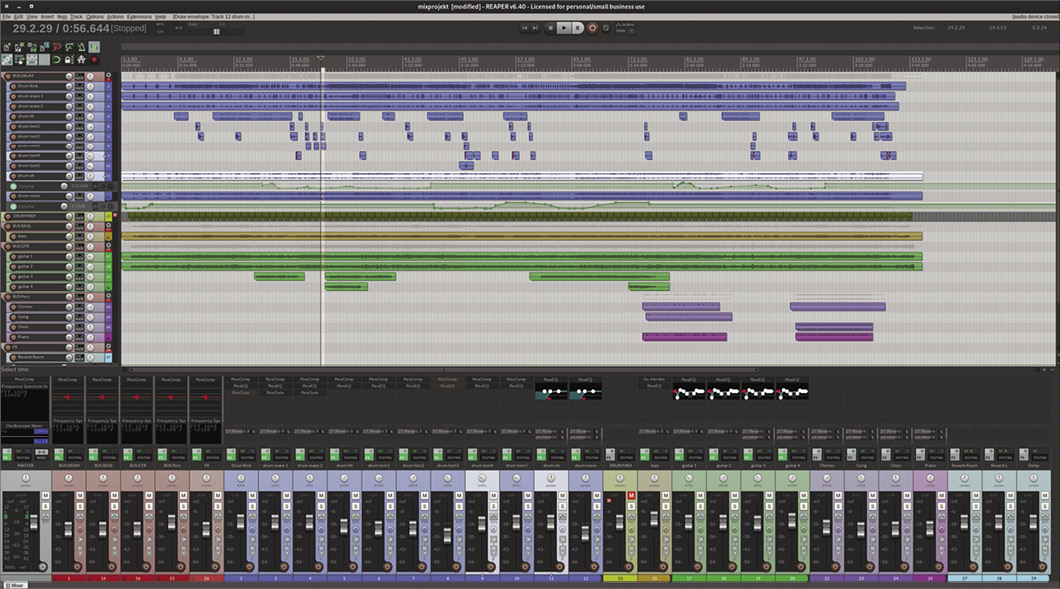Click the BUS DRUM track record-arm button
This screenshot has height=589, width=1060.
7,76
